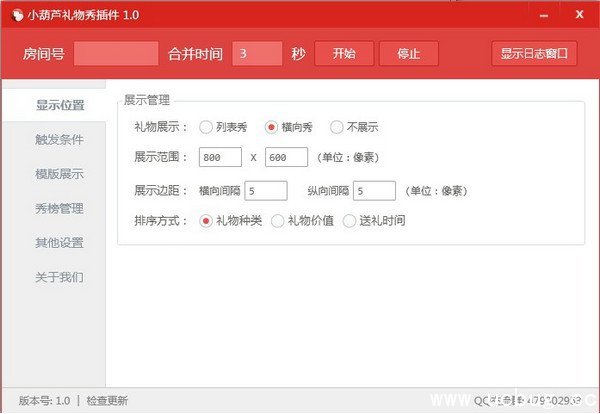Go to the 秀格管理 tab
The image size is (600, 414).
pyautogui.click(x=59, y=208)
